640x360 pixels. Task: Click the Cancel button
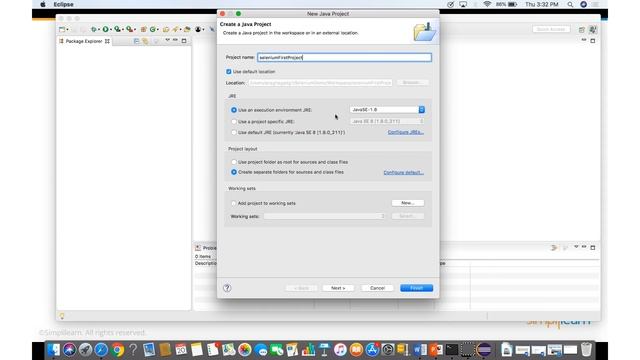[377, 288]
